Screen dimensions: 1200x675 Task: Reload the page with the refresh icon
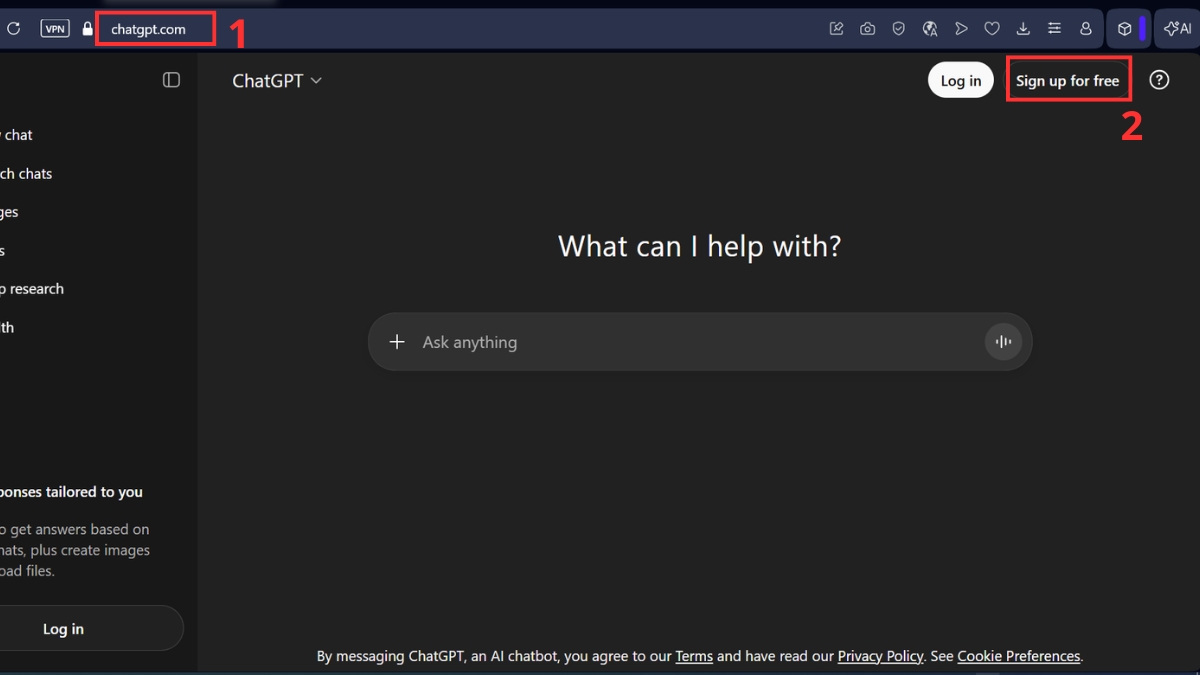[13, 29]
